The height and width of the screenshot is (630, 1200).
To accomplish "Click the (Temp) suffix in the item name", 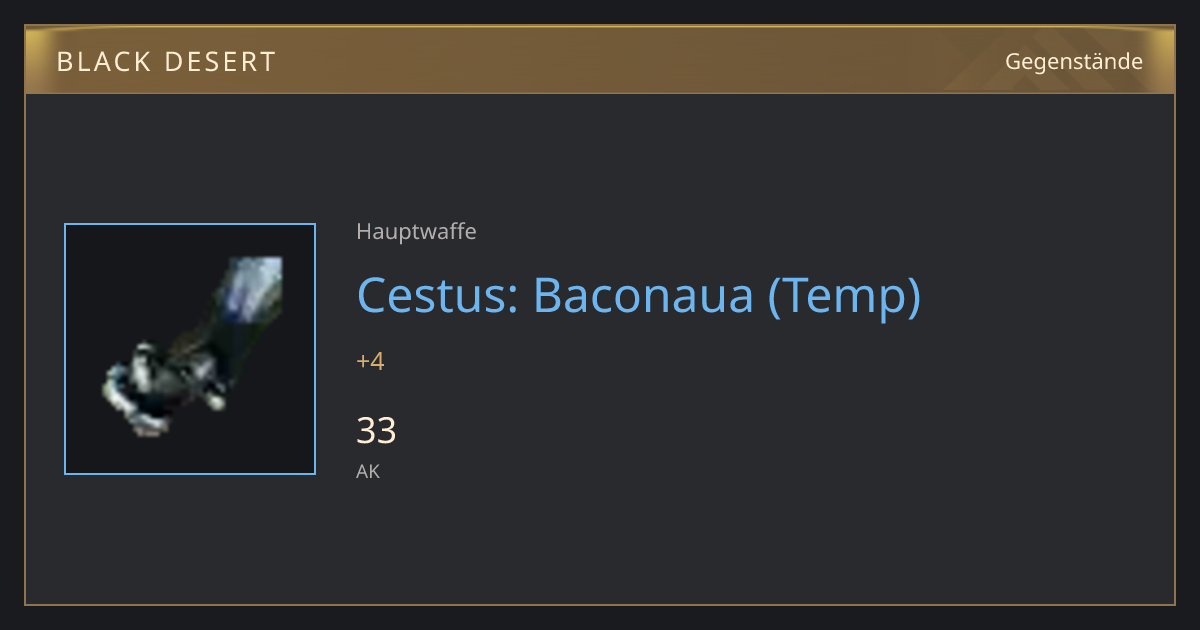I will pos(844,296).
